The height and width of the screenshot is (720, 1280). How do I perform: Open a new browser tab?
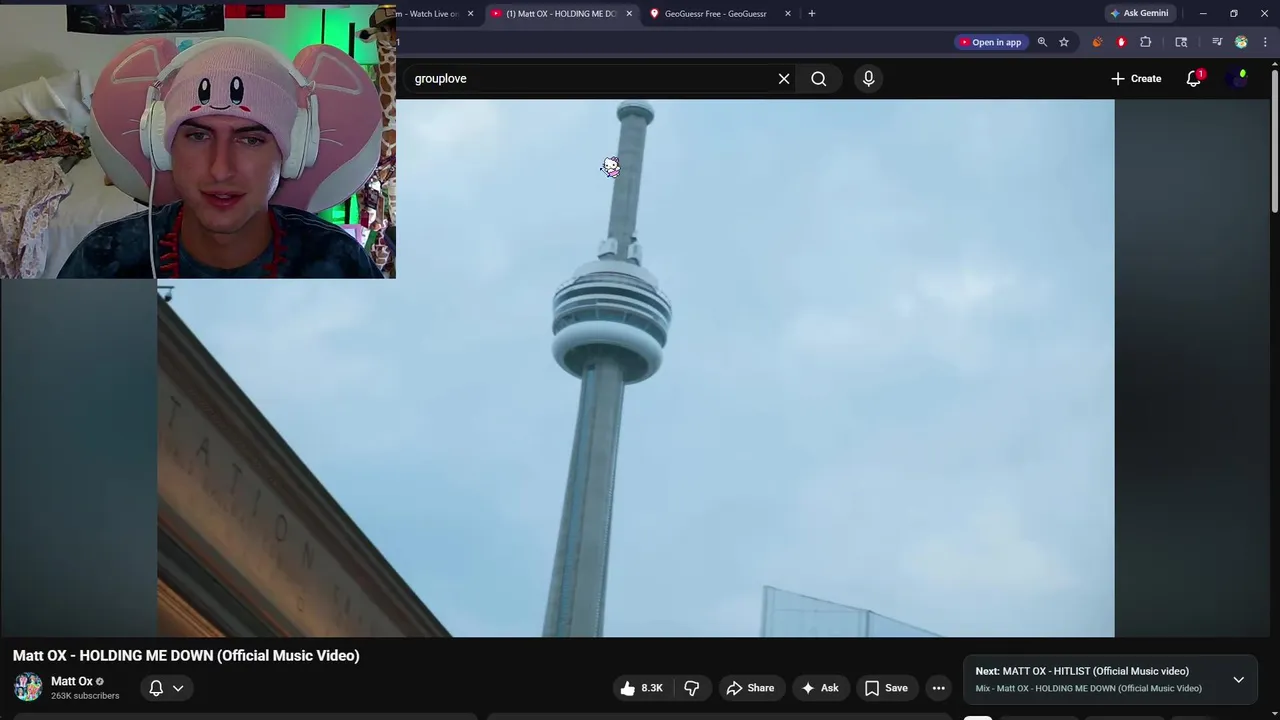pos(811,14)
